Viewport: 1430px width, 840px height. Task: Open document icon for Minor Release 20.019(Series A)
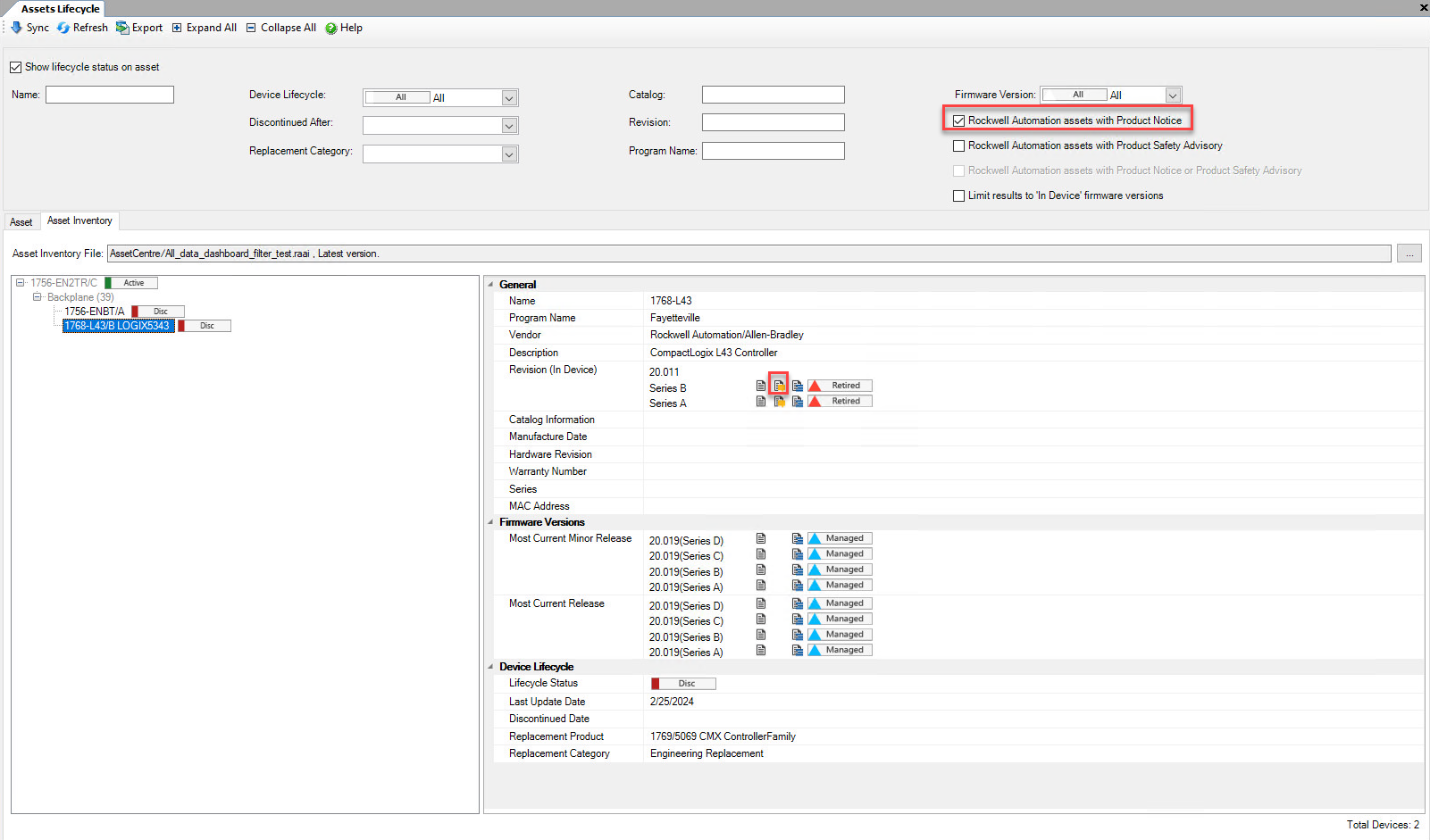[761, 585]
